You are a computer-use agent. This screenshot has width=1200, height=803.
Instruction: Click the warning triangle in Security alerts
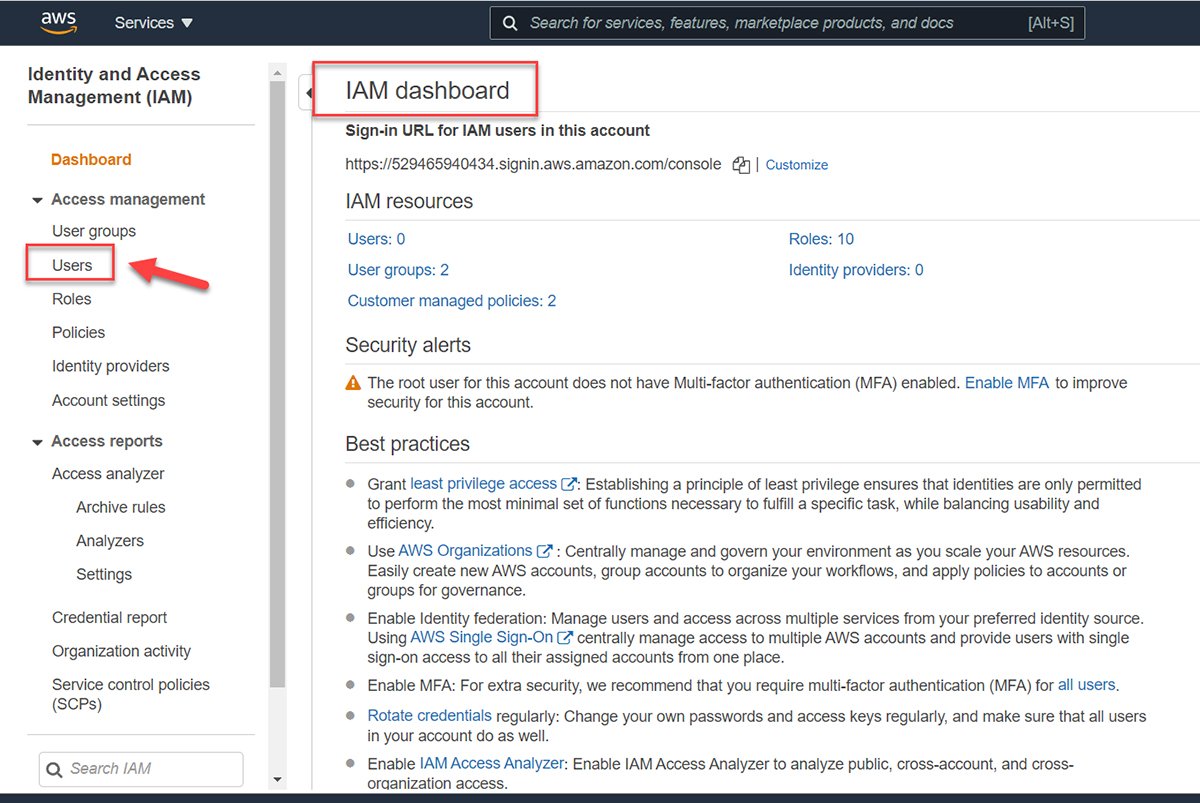[353, 382]
